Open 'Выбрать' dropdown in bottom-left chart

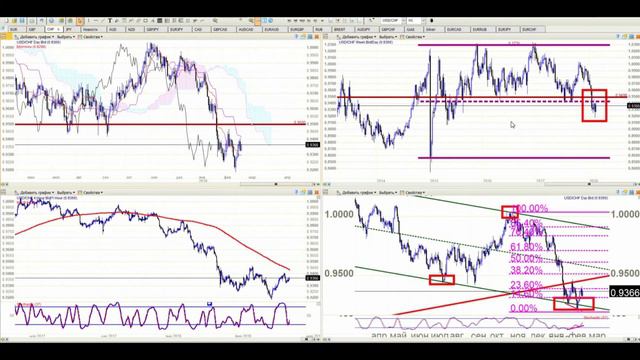(66, 192)
